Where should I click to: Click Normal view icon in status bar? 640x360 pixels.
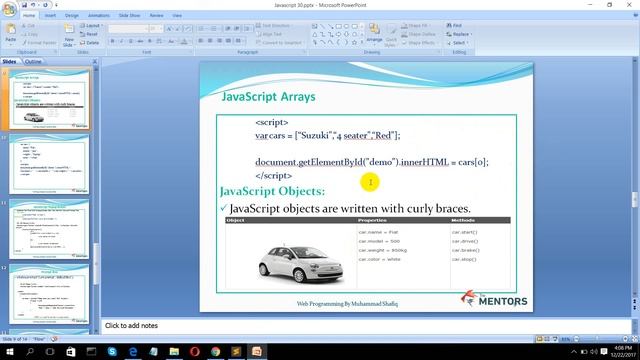pyautogui.click(x=539, y=339)
